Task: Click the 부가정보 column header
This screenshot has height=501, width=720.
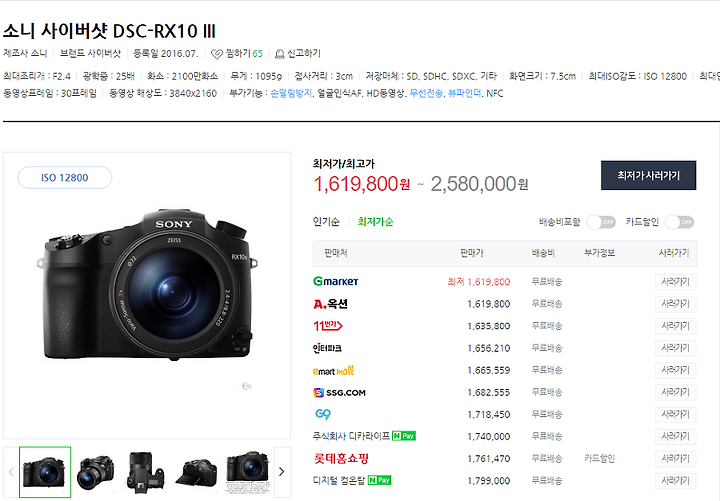Action: [x=599, y=253]
